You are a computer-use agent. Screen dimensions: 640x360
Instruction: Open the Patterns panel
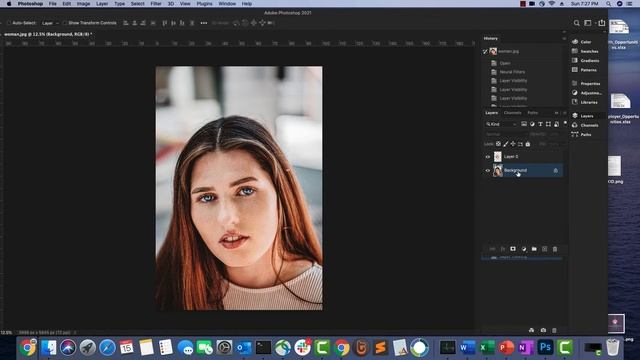point(585,70)
